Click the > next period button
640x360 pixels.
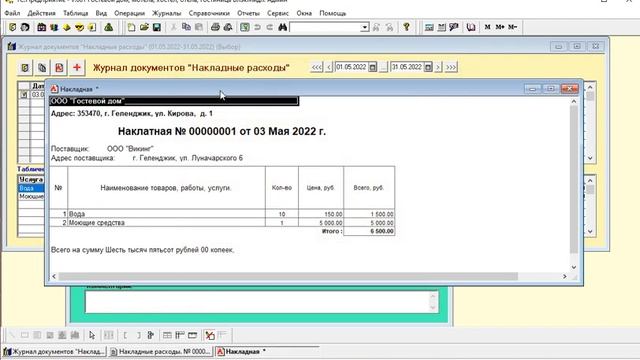(x=438, y=67)
